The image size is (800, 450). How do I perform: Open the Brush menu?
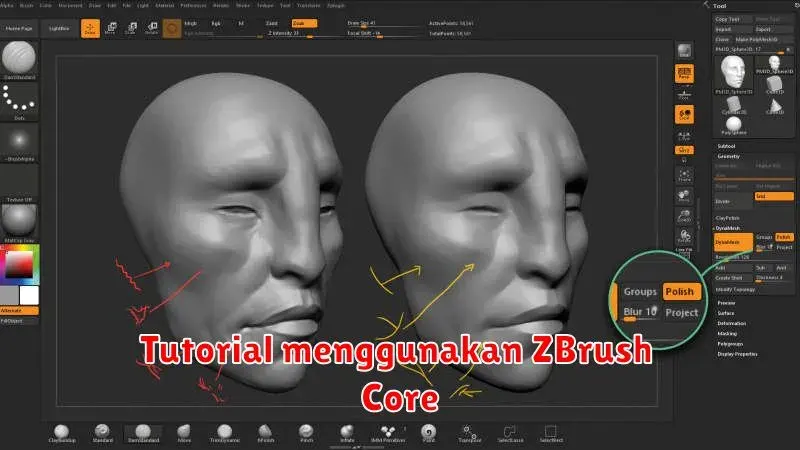(x=27, y=5)
